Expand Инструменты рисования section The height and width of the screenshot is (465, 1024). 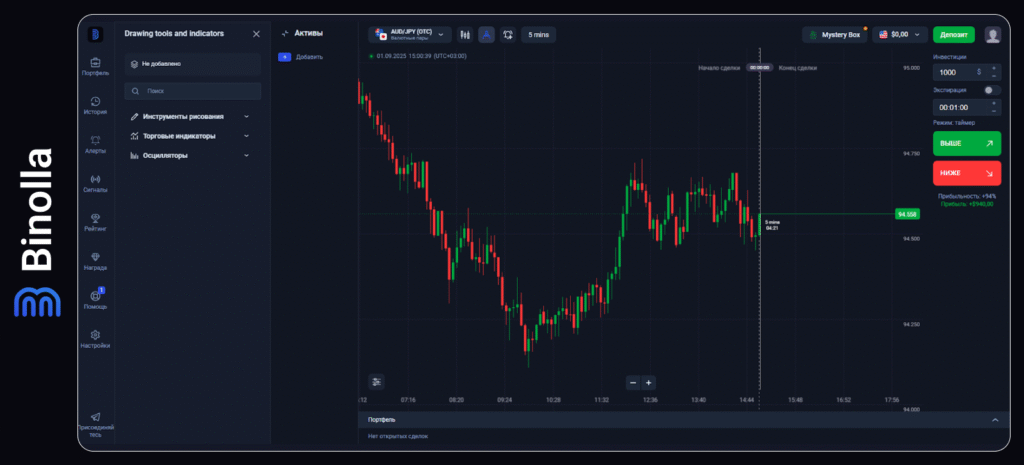click(190, 116)
